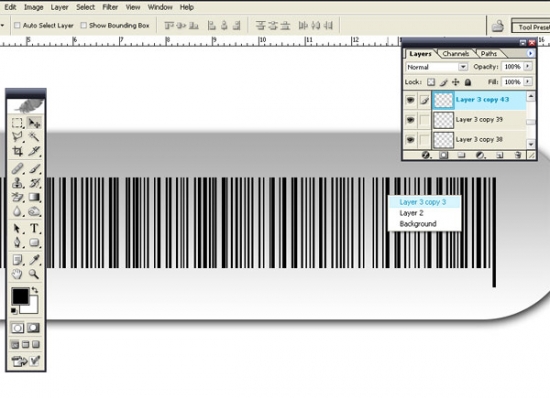The height and width of the screenshot is (398, 550).
Task: Switch to the Channels tab
Action: pyautogui.click(x=456, y=54)
